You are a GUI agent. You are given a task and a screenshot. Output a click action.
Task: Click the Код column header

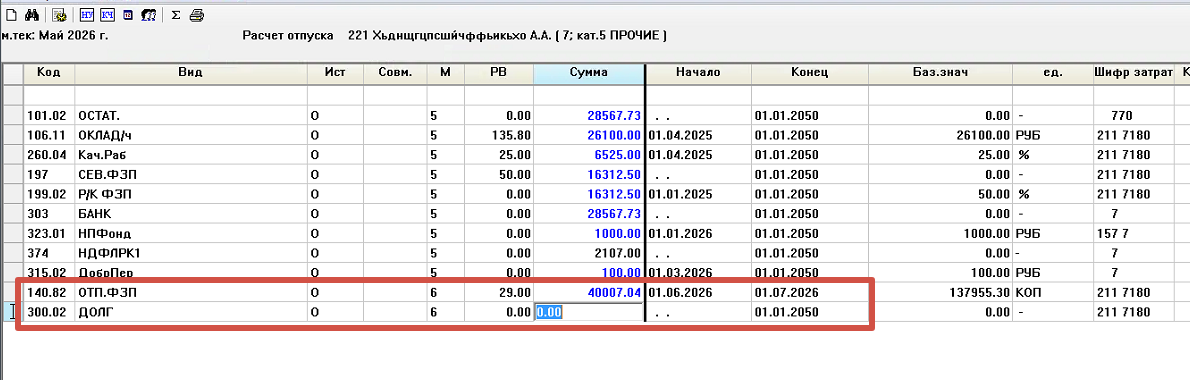[49, 73]
